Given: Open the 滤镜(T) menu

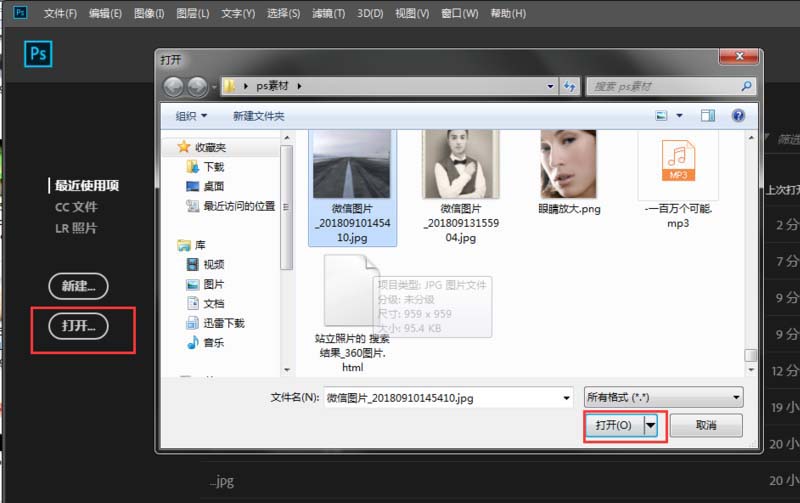Looking at the screenshot, I should point(329,14).
